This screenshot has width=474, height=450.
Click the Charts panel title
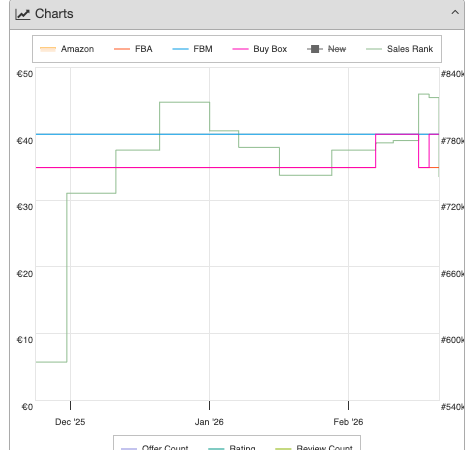point(54,14)
